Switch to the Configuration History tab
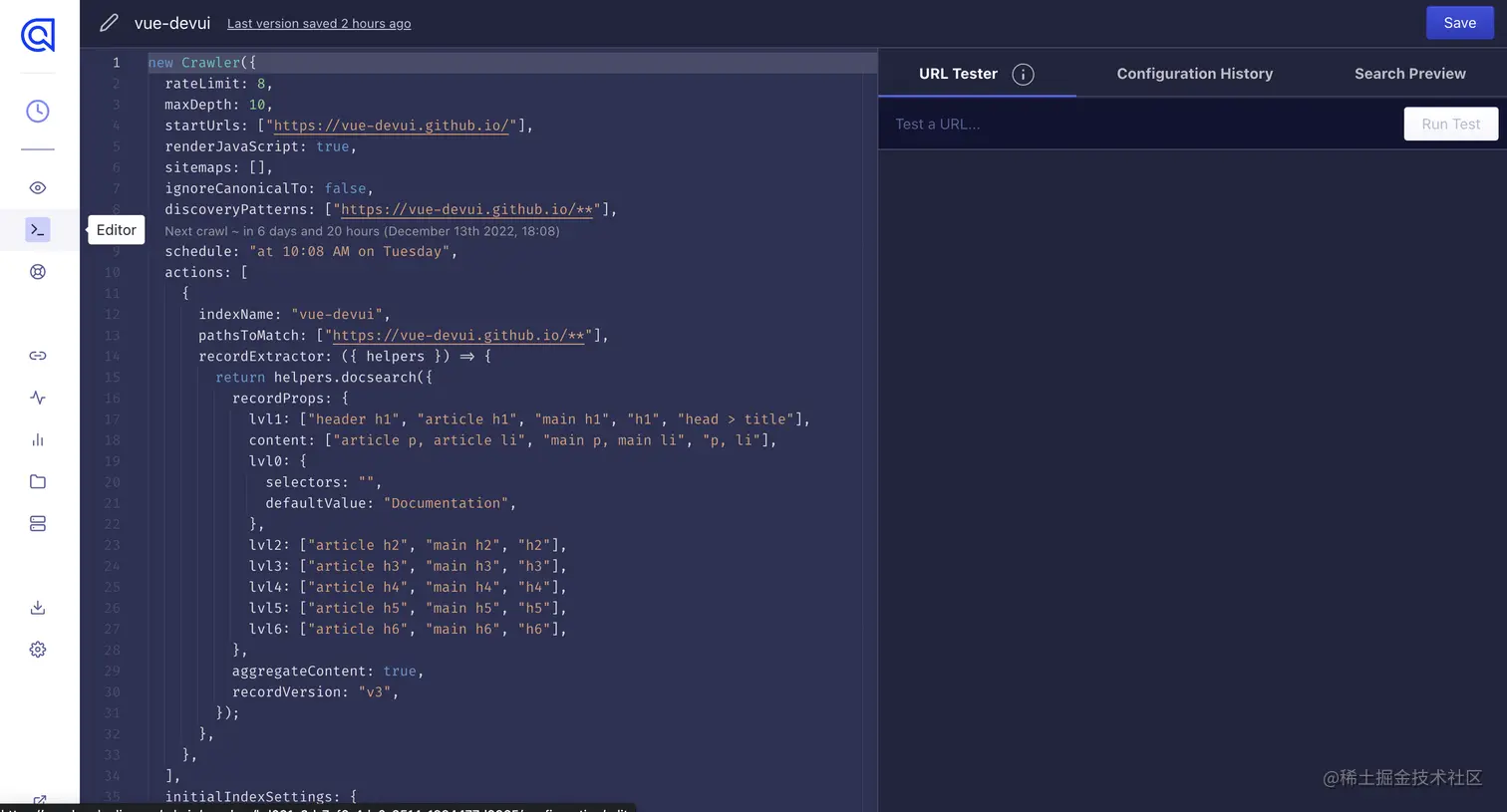Image resolution: width=1507 pixels, height=812 pixels. coord(1194,74)
